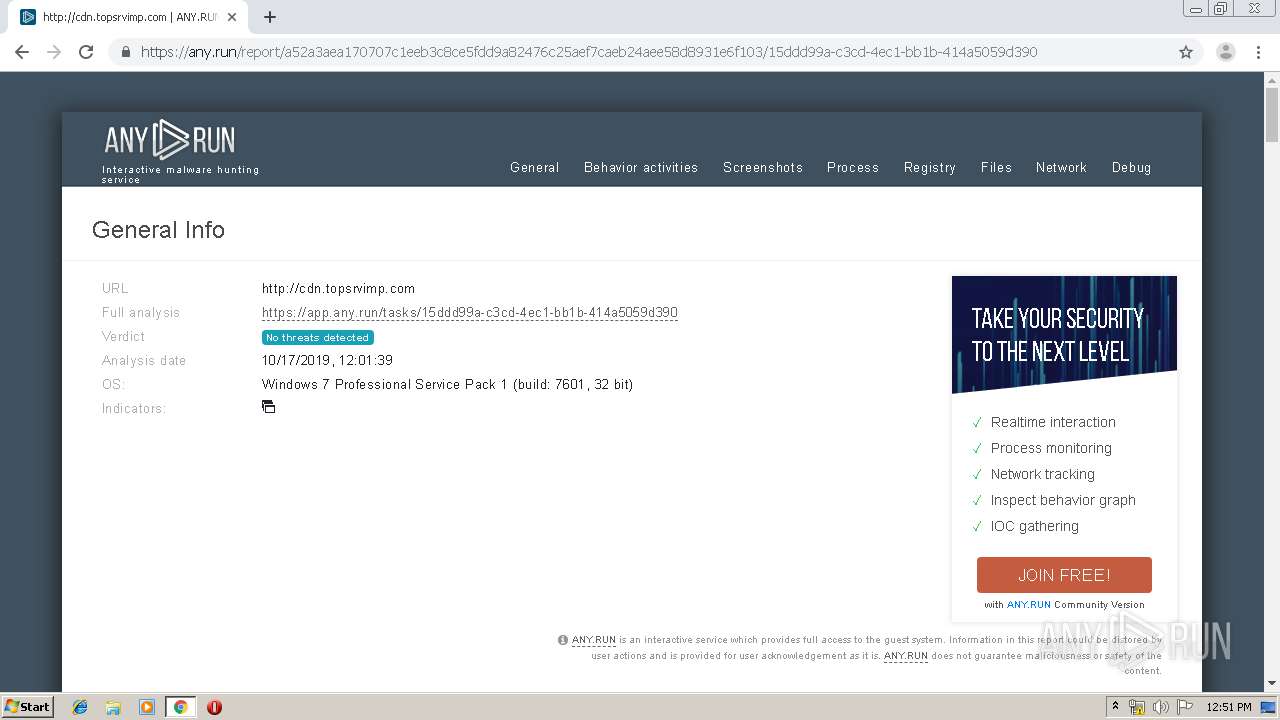Click the network tray icon
The height and width of the screenshot is (720, 1280).
pyautogui.click(x=1137, y=707)
